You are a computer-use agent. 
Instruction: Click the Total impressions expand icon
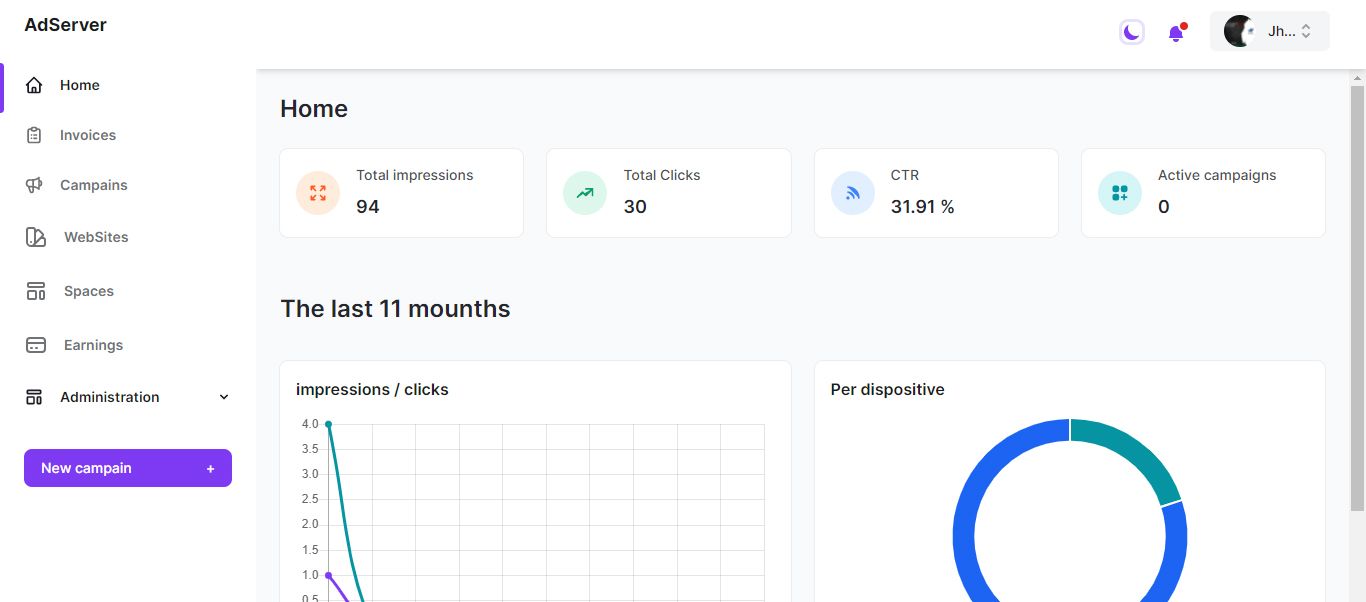coord(318,193)
